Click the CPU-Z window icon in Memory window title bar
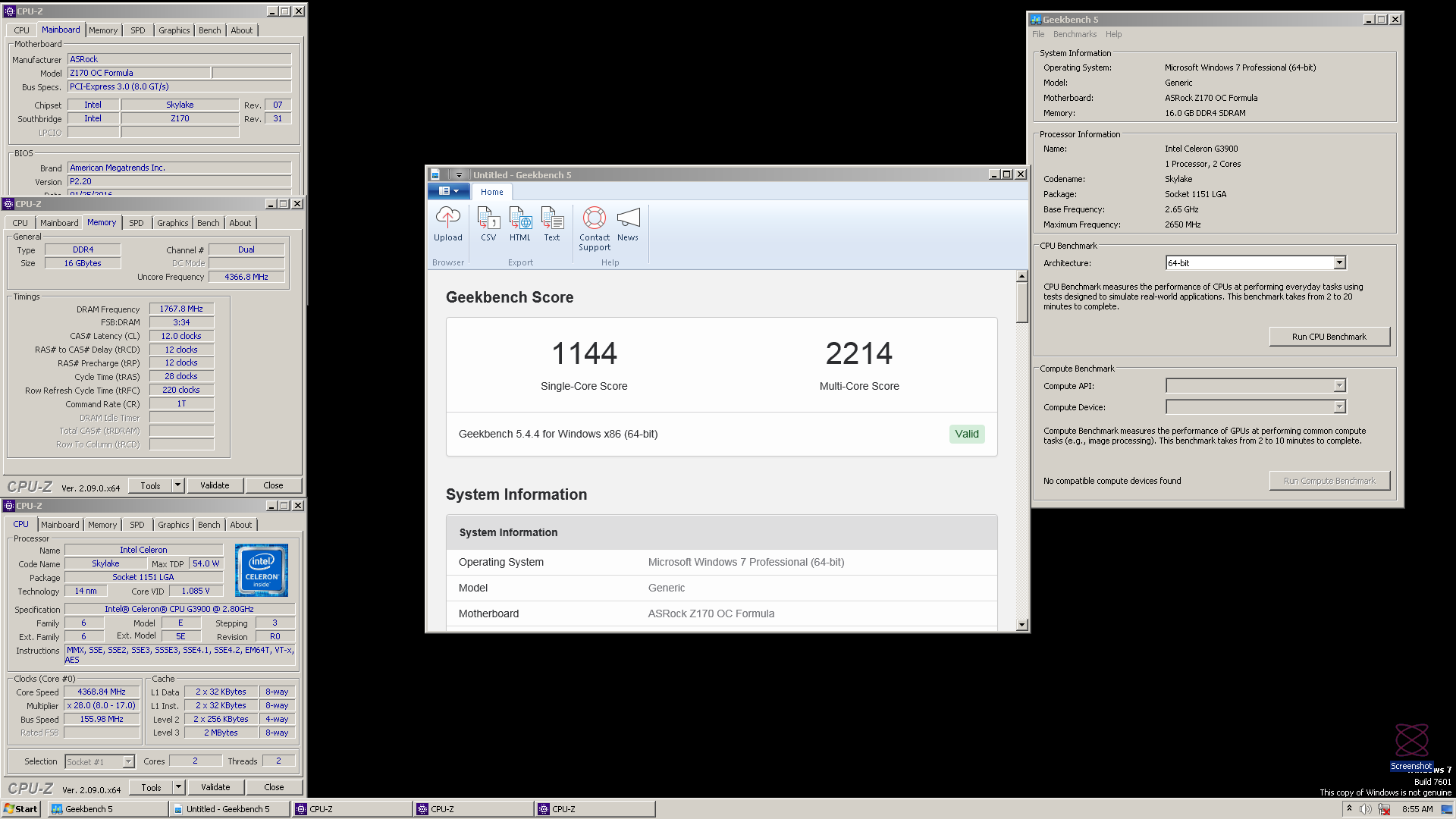Screen dimensions: 1456x819 [x=8, y=204]
